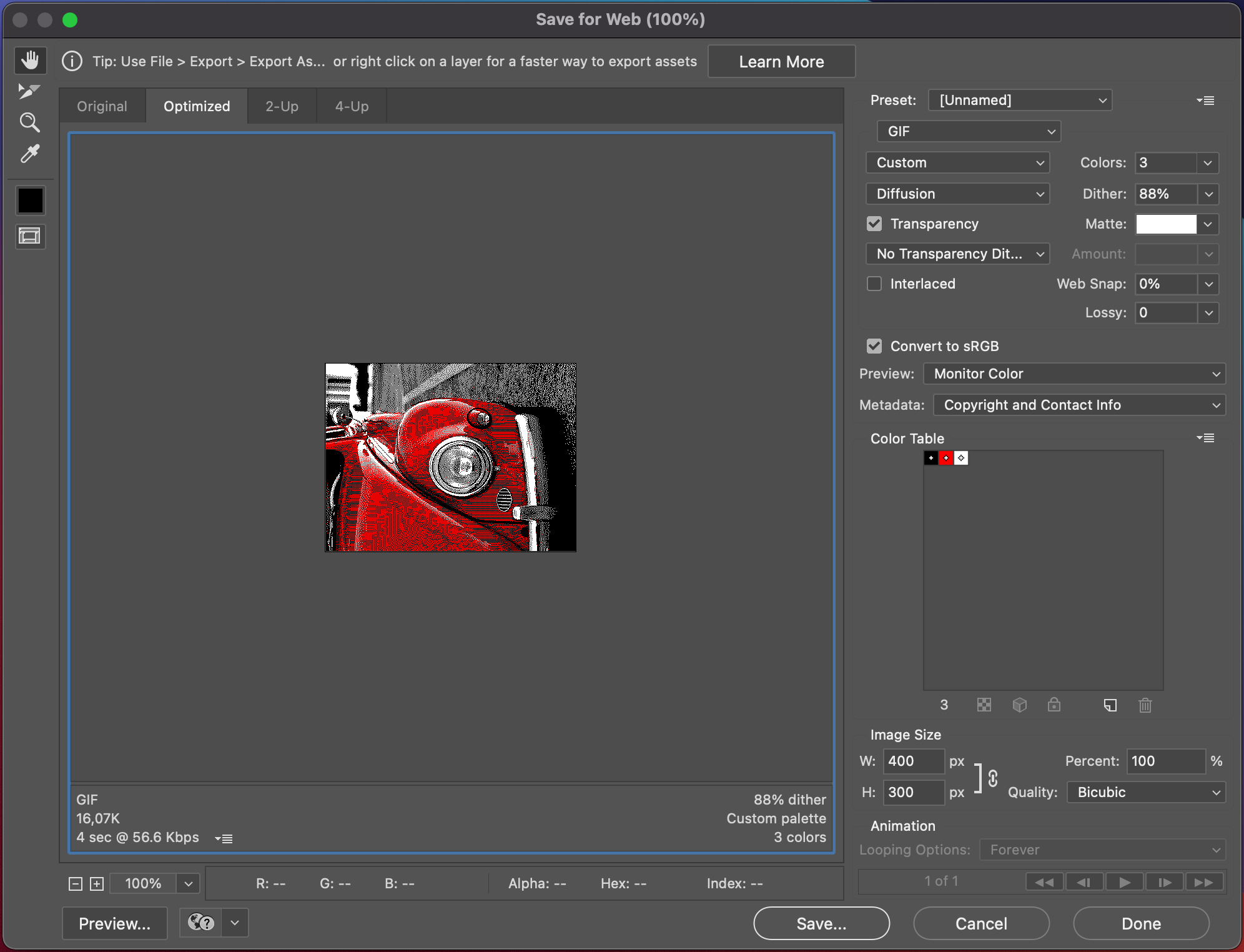This screenshot has height=952, width=1244.
Task: Click the new color icon in Color Table
Action: point(1110,705)
